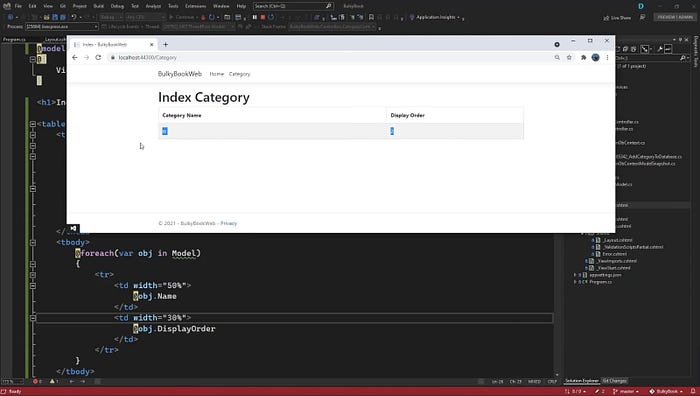The width and height of the screenshot is (700, 396).
Task: Click the Break All pause icon
Action: pyautogui.click(x=254, y=17)
